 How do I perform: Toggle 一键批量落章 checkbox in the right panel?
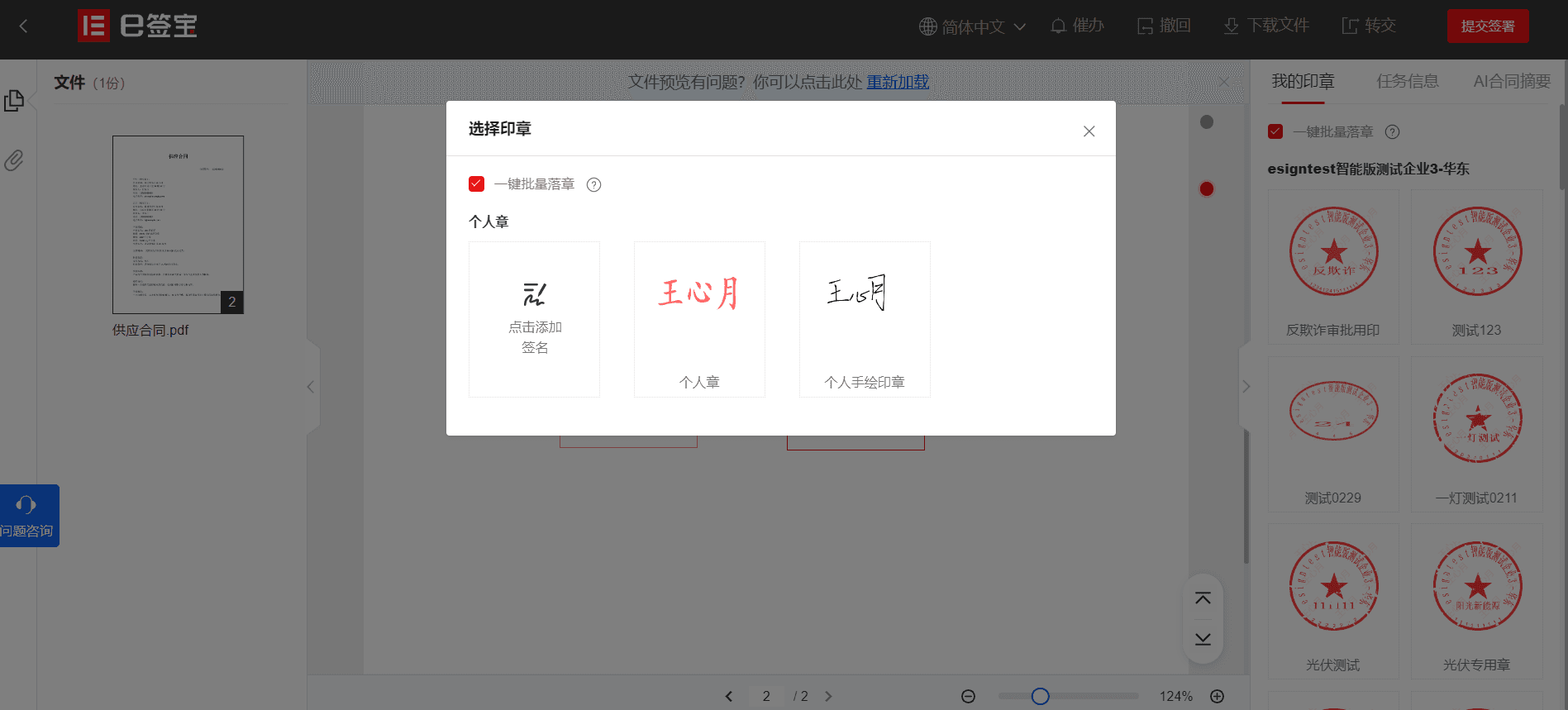tap(1275, 131)
